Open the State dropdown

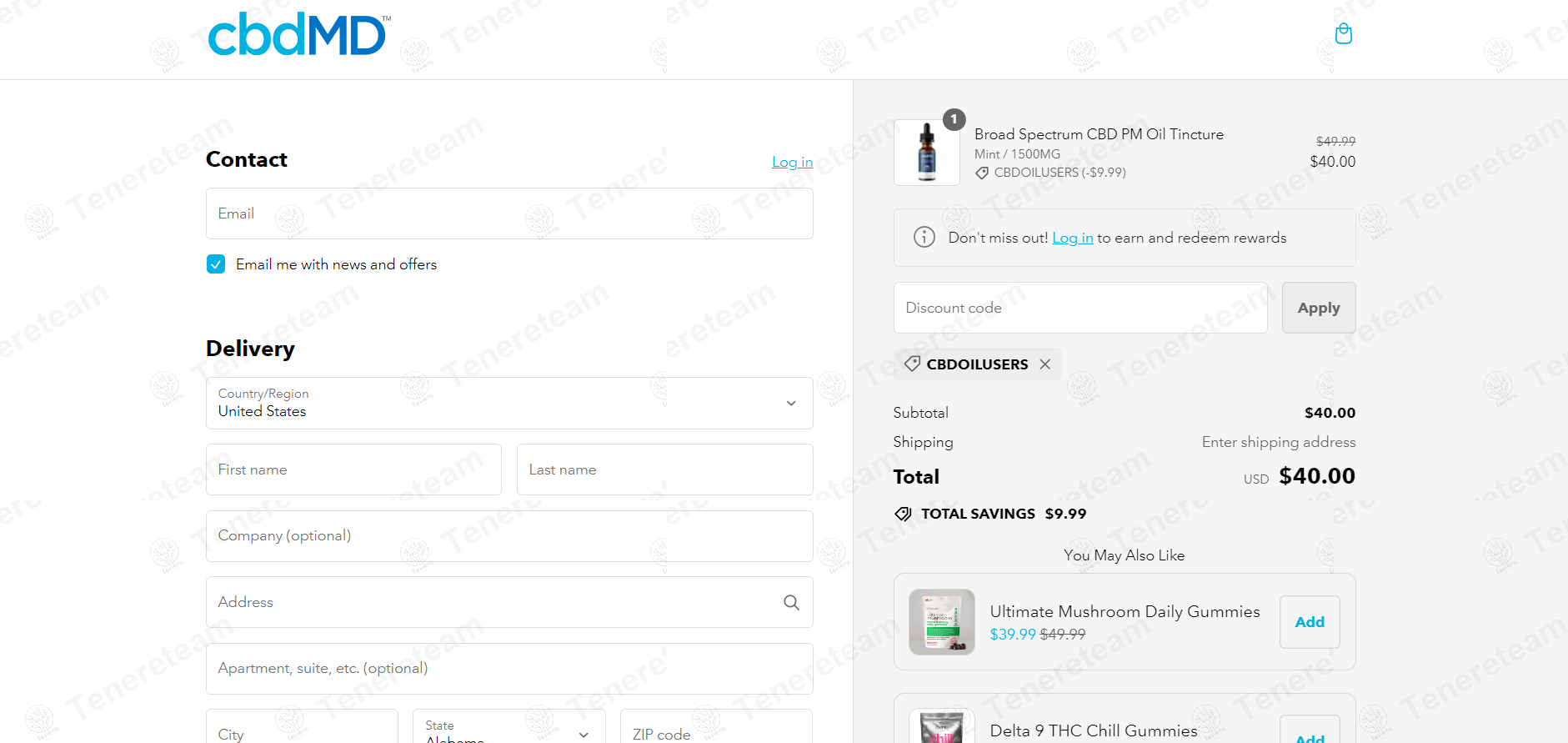pos(508,727)
